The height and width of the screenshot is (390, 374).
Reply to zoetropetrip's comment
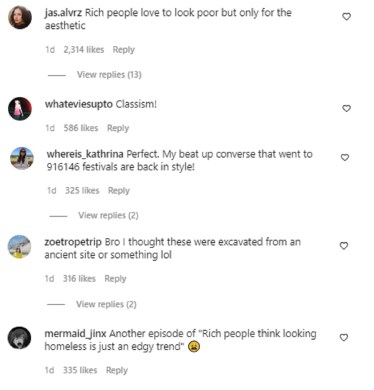point(115,278)
